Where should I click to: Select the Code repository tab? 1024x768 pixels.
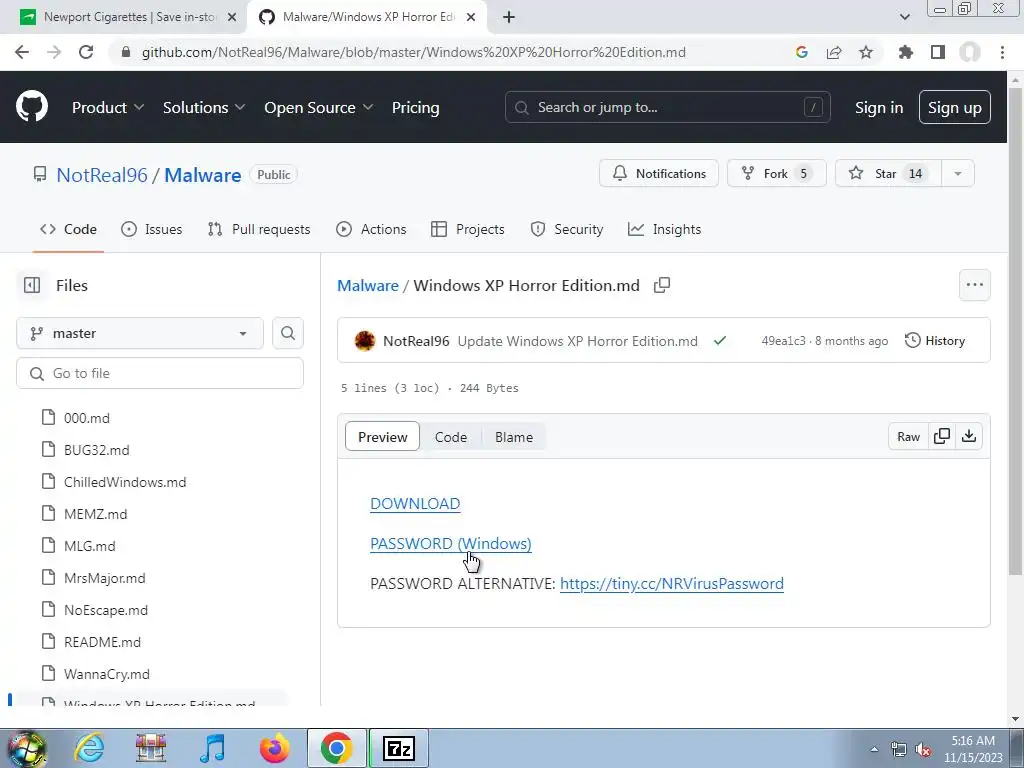pyautogui.click(x=68, y=229)
